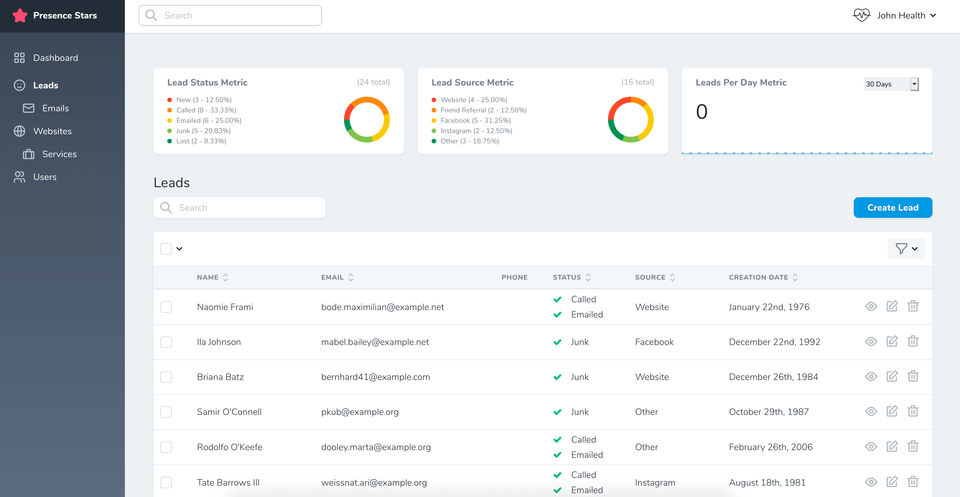Delete Rodolfo O'Keefe's lead entry
Viewport: 960px width, 497px height.
tap(913, 447)
